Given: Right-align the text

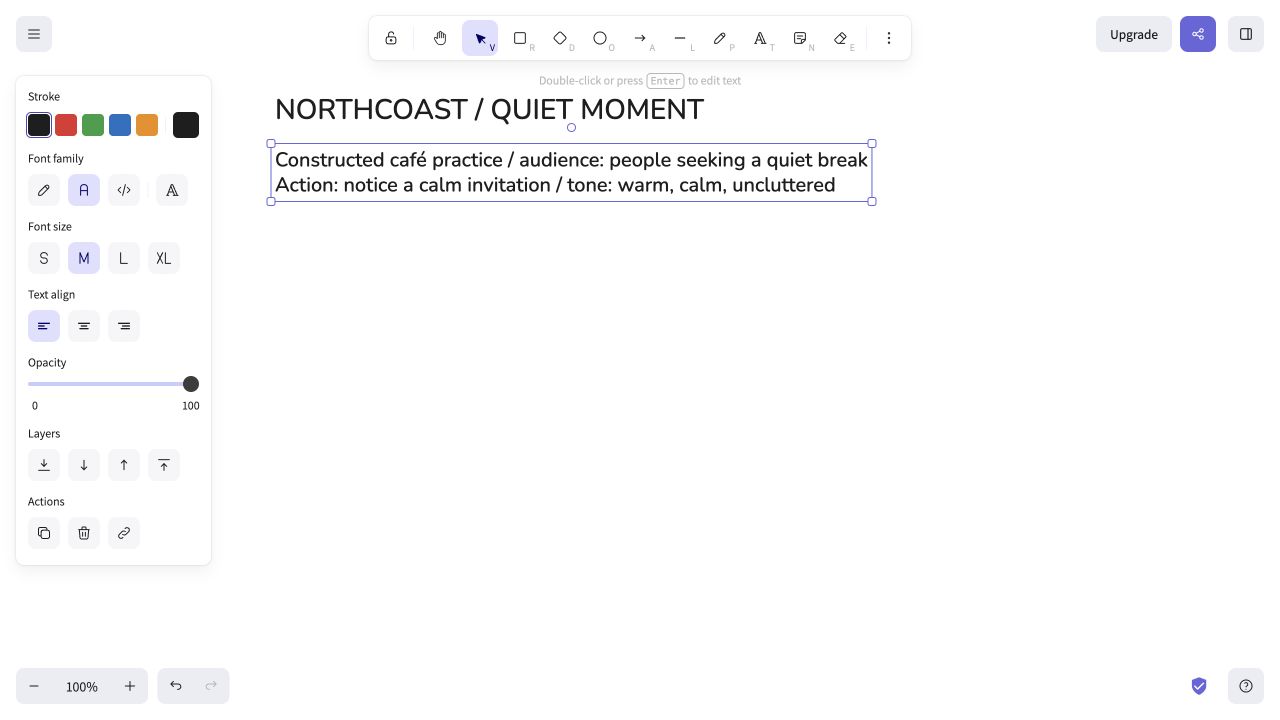Looking at the screenshot, I should pyautogui.click(x=124, y=326).
